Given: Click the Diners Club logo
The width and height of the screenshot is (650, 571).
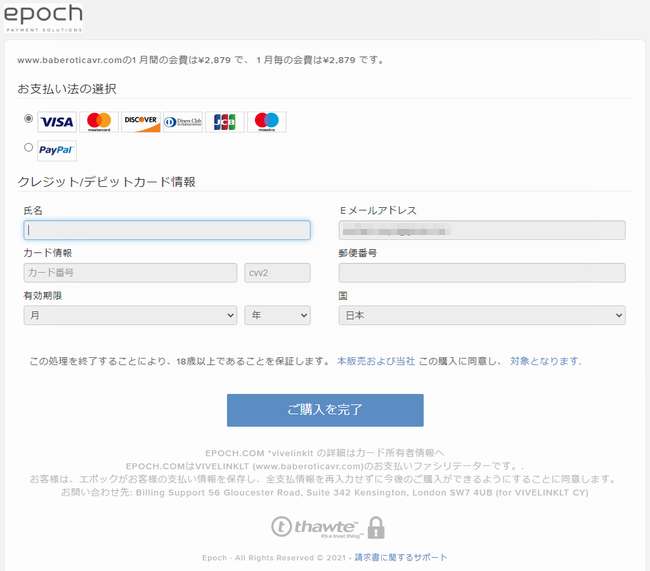Looking at the screenshot, I should coord(183,122).
